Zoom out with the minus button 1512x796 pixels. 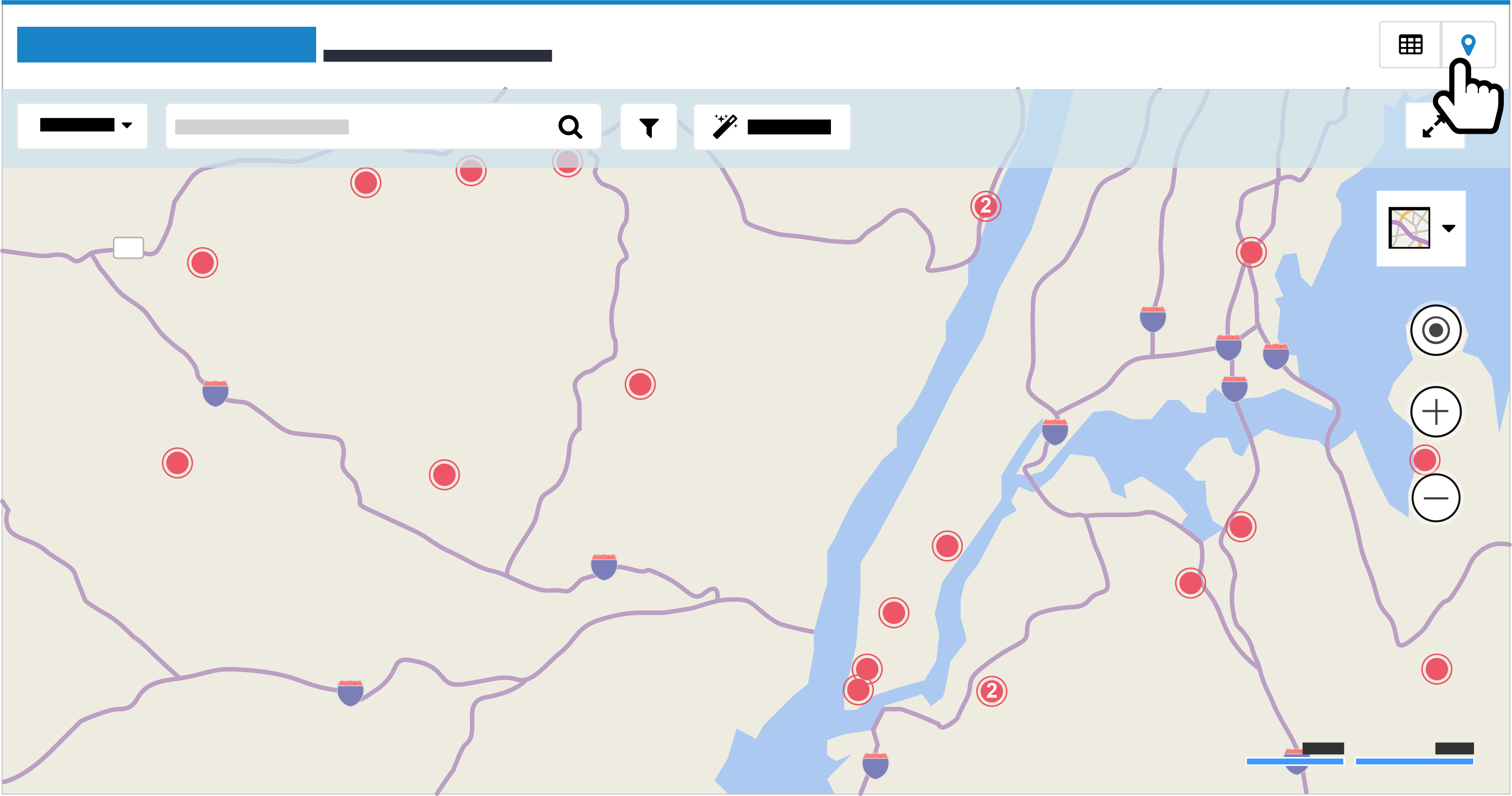tap(1436, 498)
